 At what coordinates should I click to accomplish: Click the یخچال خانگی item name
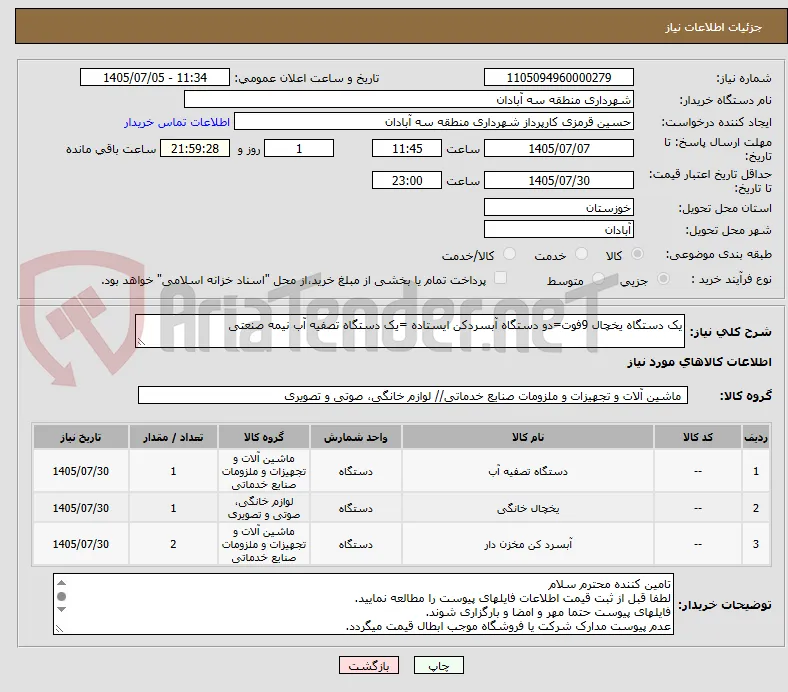pos(528,509)
